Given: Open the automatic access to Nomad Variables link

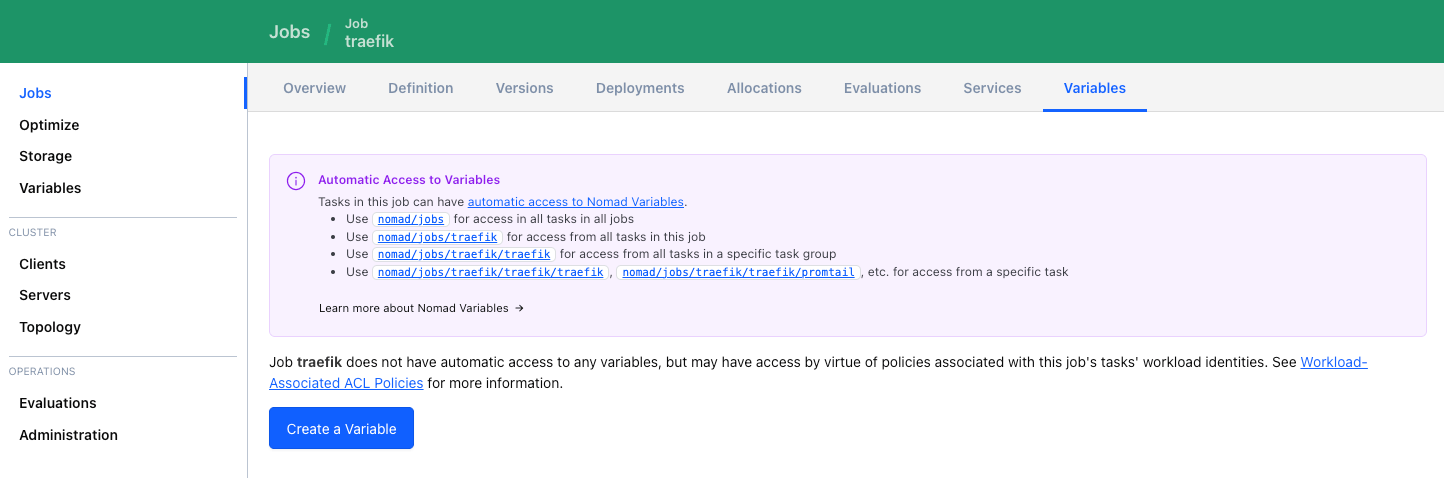Looking at the screenshot, I should tap(575, 202).
